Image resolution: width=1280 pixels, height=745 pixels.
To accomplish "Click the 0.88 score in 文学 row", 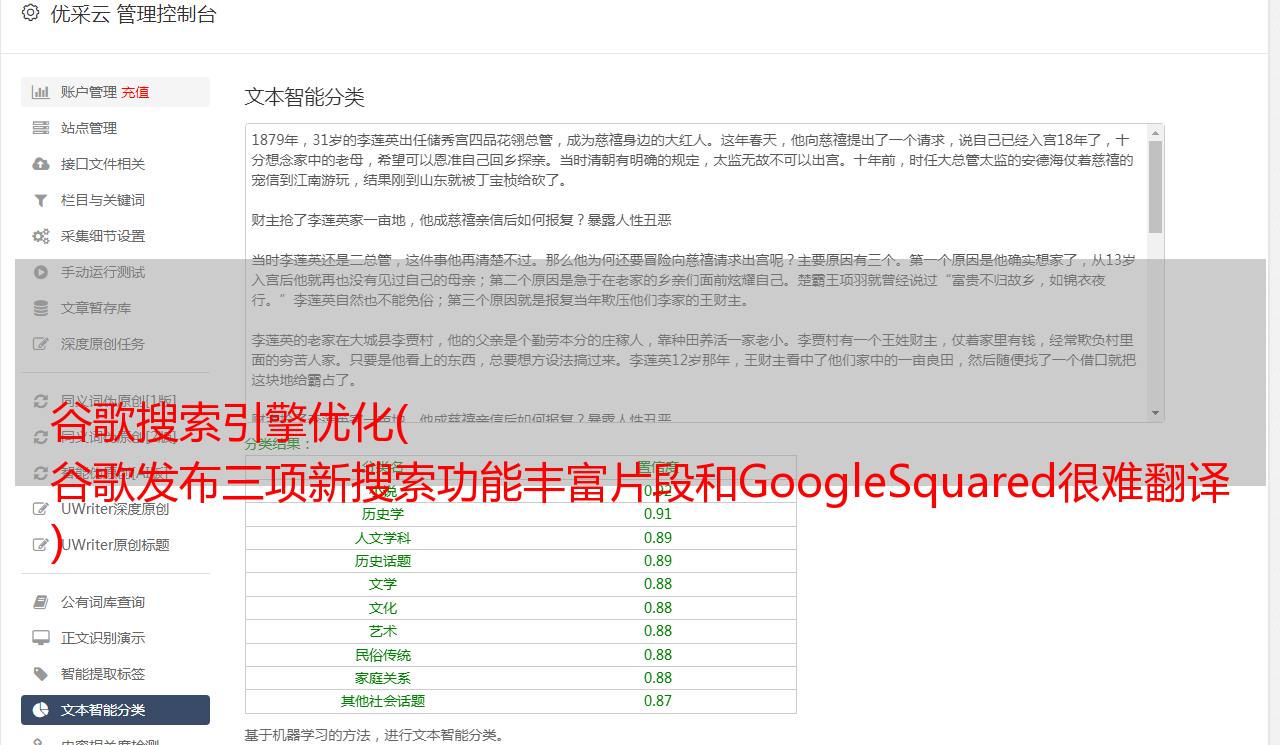I will 658,584.
